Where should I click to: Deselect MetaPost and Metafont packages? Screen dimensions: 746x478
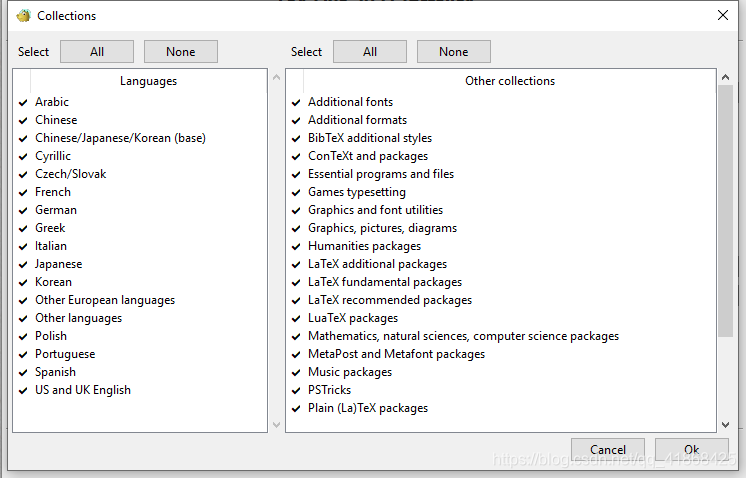click(296, 354)
